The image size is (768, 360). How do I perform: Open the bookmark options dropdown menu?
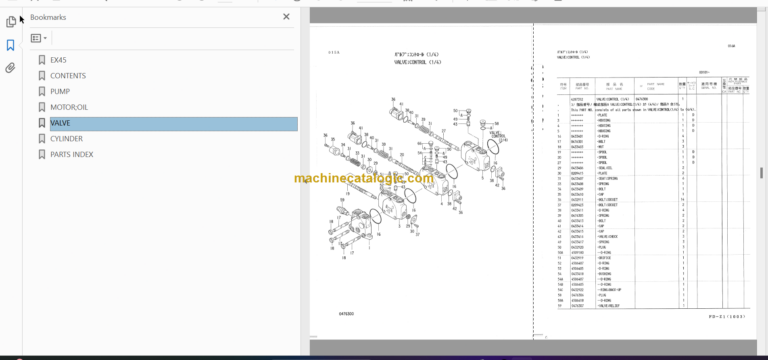(x=39, y=38)
